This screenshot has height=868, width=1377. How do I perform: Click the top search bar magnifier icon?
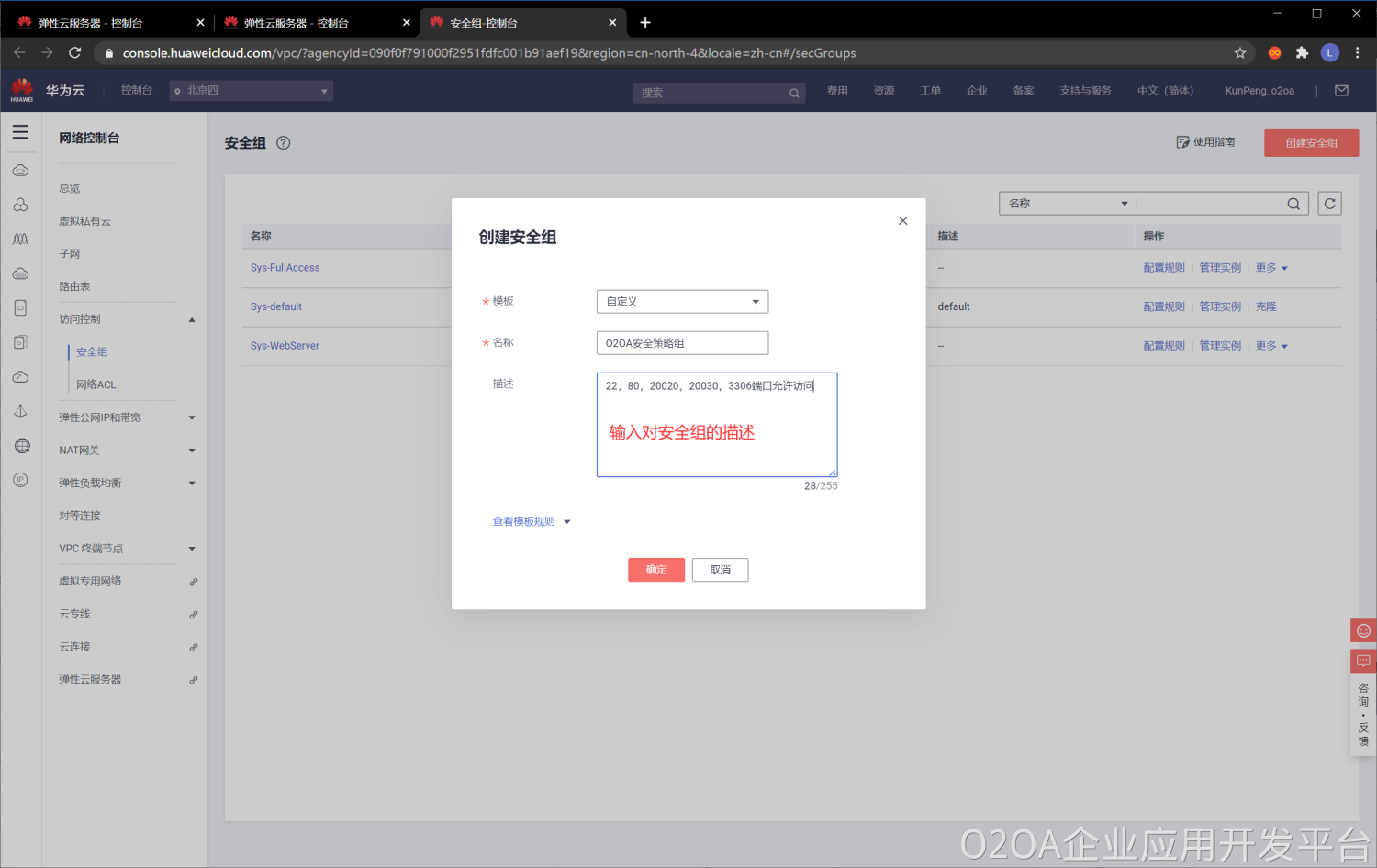pyautogui.click(x=794, y=93)
